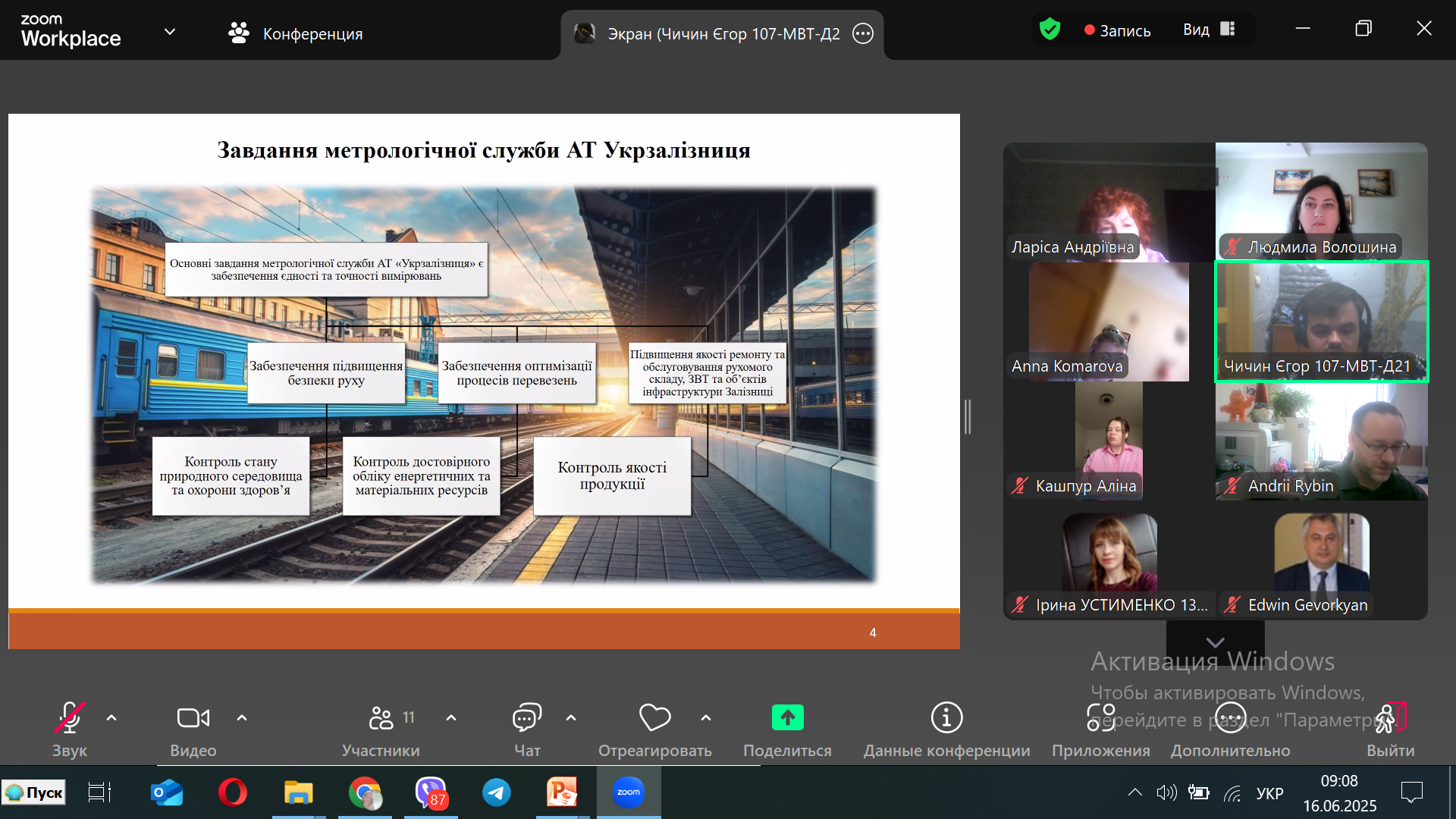Show hidden tray icons chevron
Viewport: 1456px width, 819px height.
click(1134, 792)
